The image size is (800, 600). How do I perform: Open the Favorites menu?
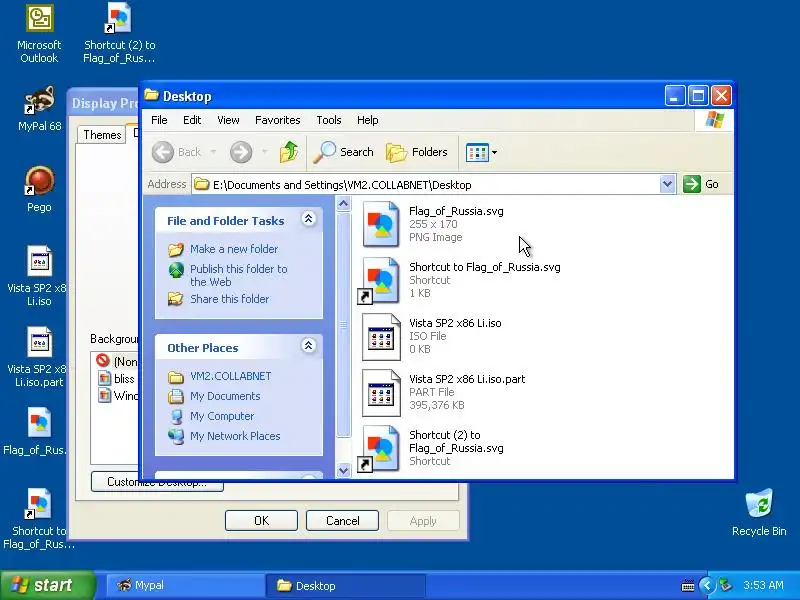point(278,120)
